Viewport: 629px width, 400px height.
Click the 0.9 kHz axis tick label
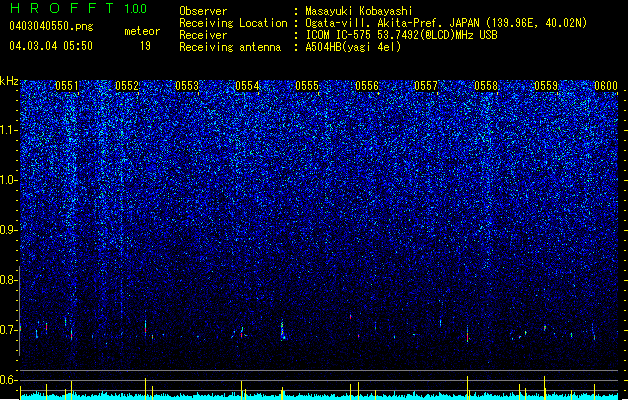(8, 230)
